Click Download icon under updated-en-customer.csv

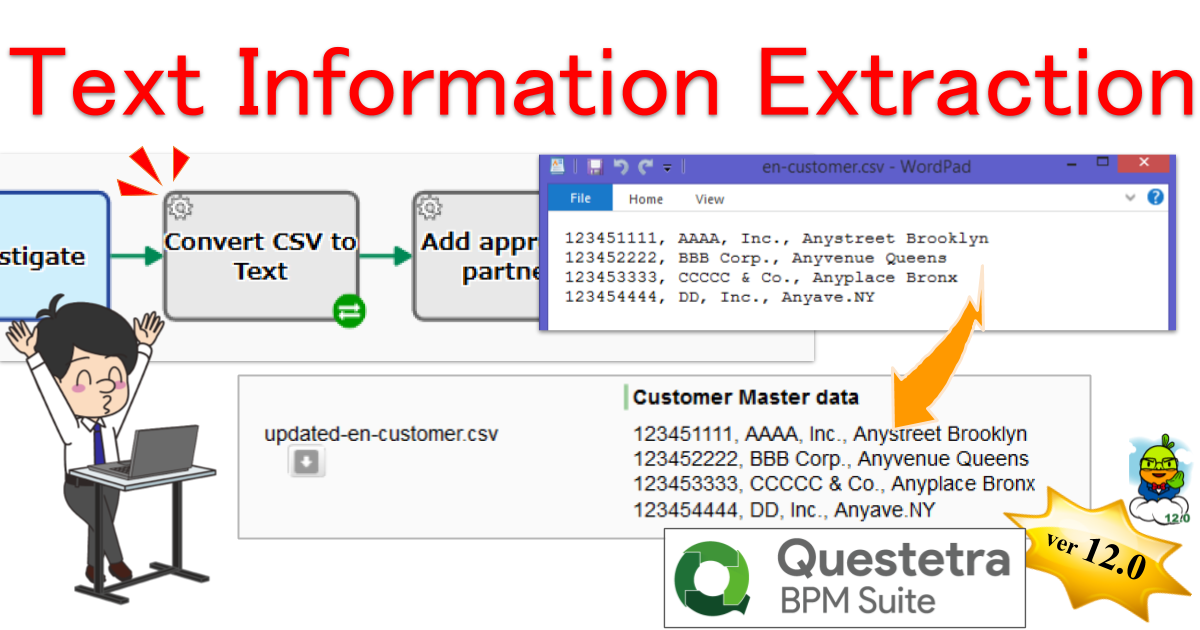pyautogui.click(x=307, y=461)
